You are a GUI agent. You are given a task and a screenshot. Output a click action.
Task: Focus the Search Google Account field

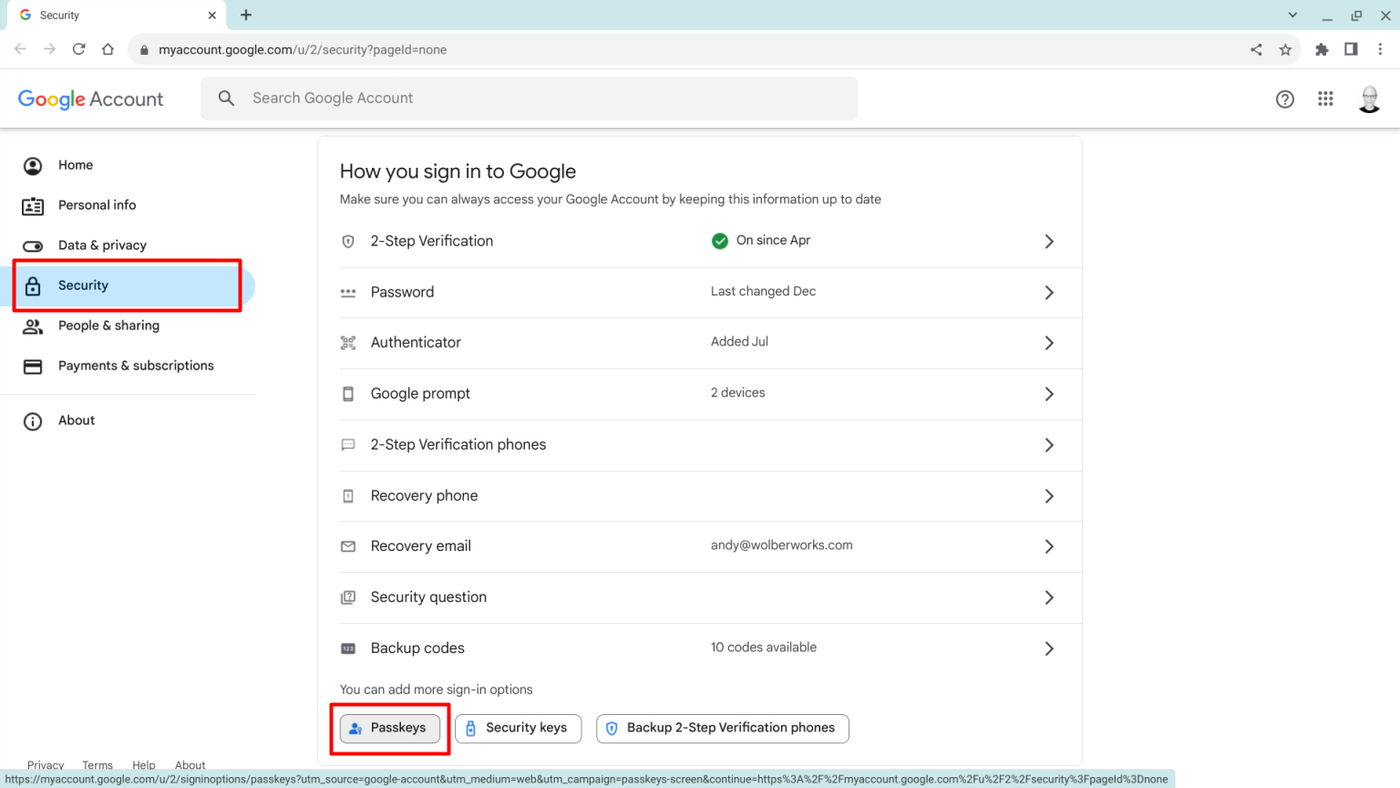click(529, 98)
